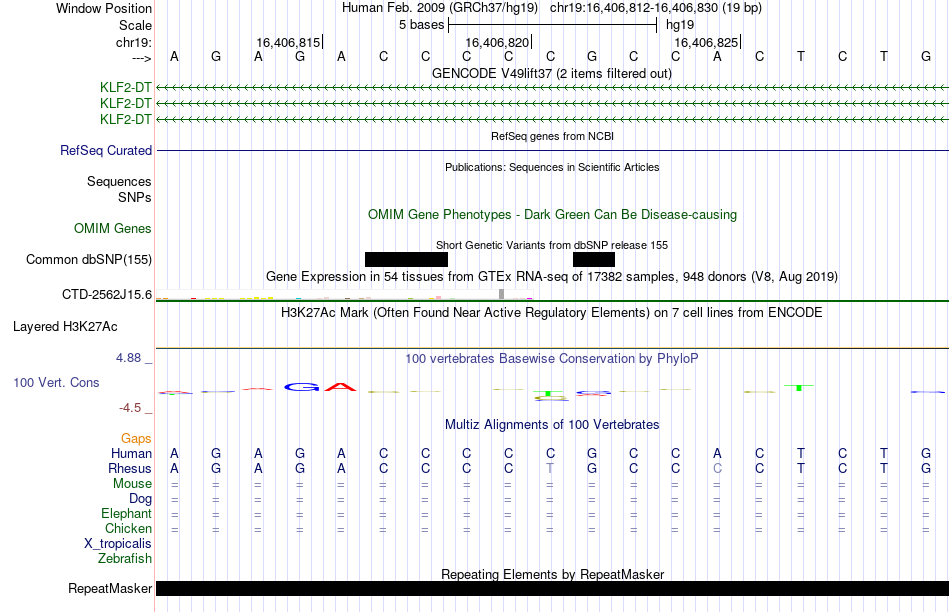Click the GTEx expression bar chart
The width and height of the screenshot is (950, 612).
344,295
